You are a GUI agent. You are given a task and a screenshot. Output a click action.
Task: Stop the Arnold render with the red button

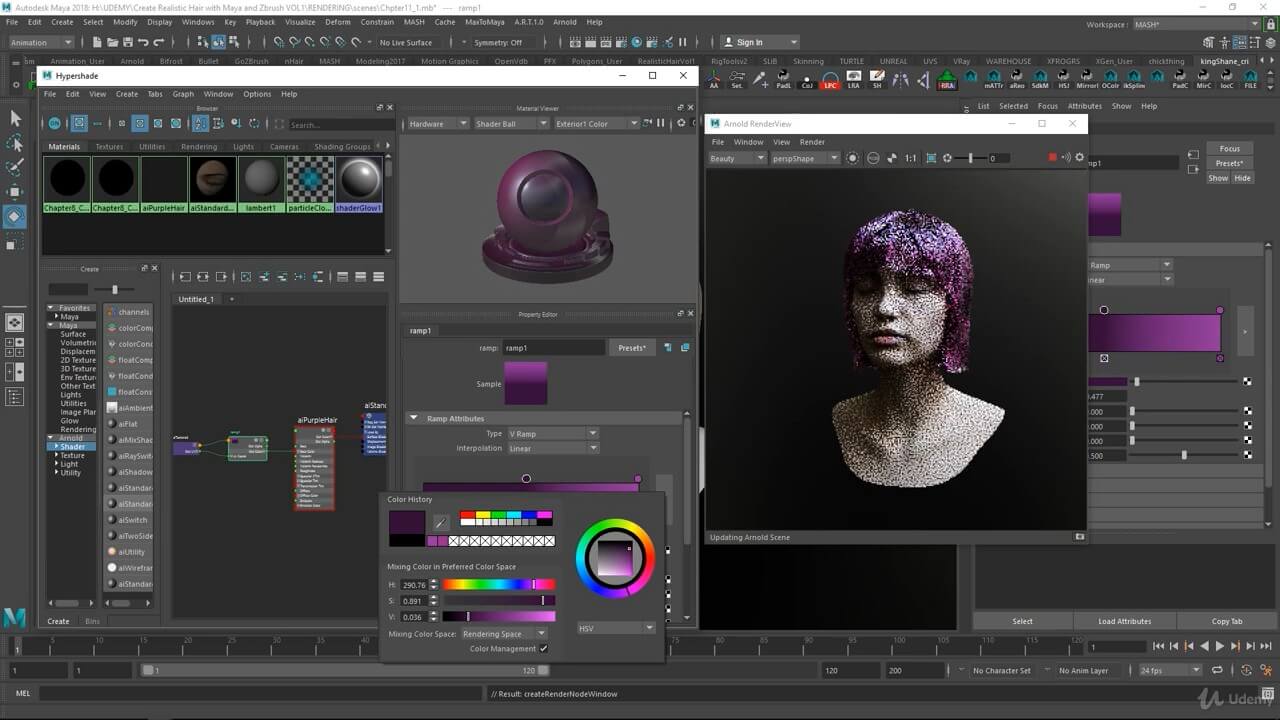[1052, 158]
